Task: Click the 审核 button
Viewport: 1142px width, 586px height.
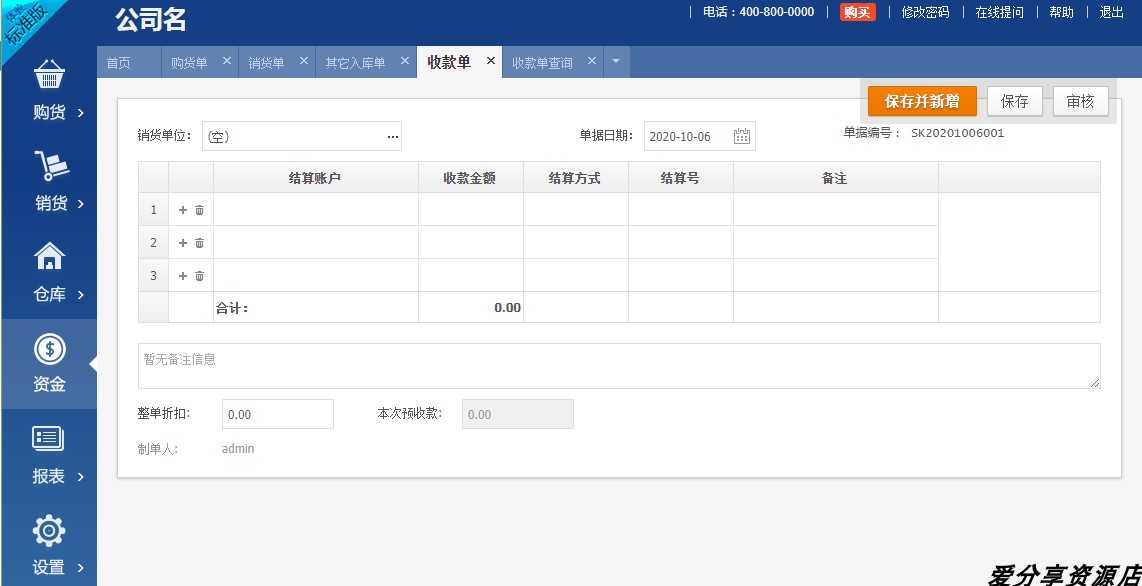Action: pos(1080,101)
